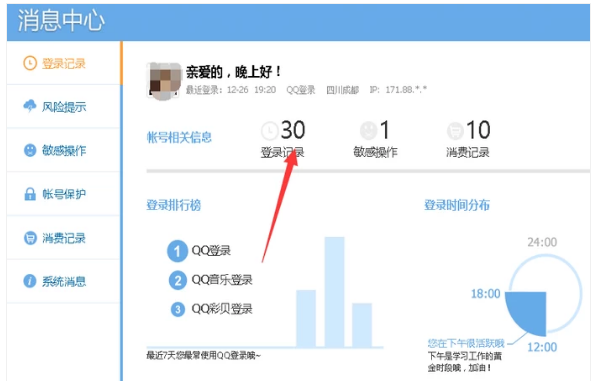
Task: Click the number 3 rank badge for QQ彩贝登录
Action: point(178,309)
